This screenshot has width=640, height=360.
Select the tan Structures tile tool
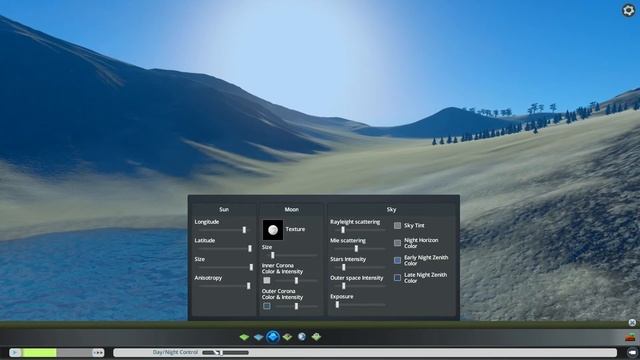click(287, 337)
